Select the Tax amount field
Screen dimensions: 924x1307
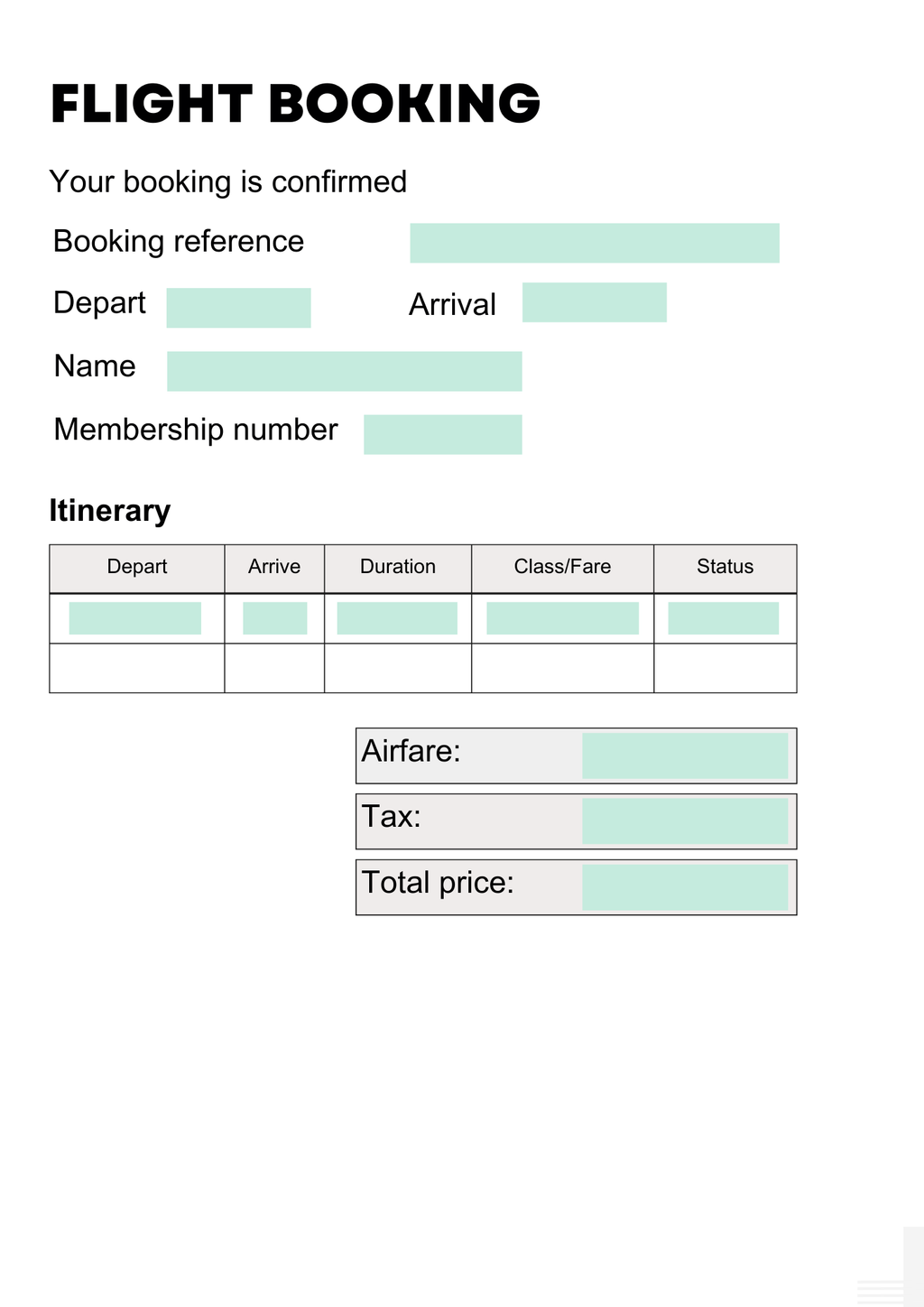click(685, 821)
